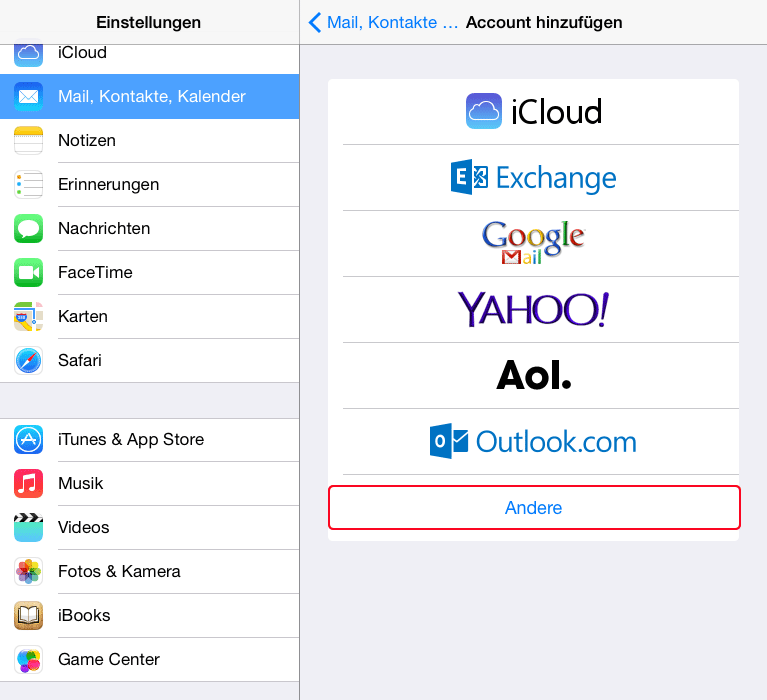Tap the Outlook.com logo icon
The width and height of the screenshot is (767, 700).
point(449,441)
